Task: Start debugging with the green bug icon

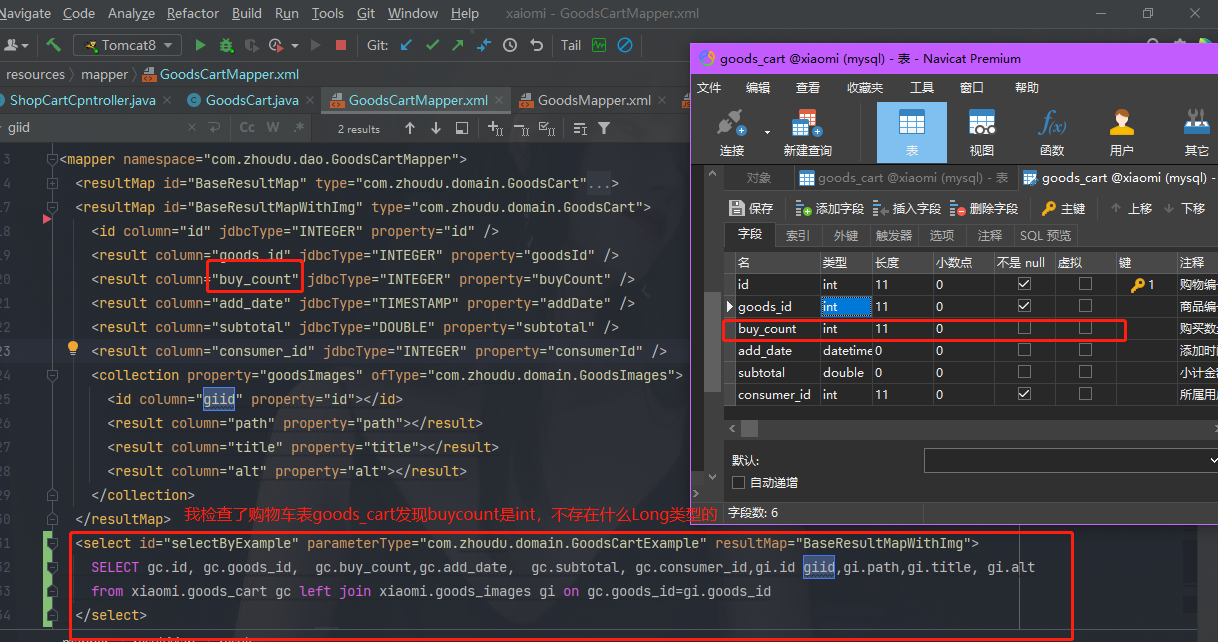Action: point(226,45)
